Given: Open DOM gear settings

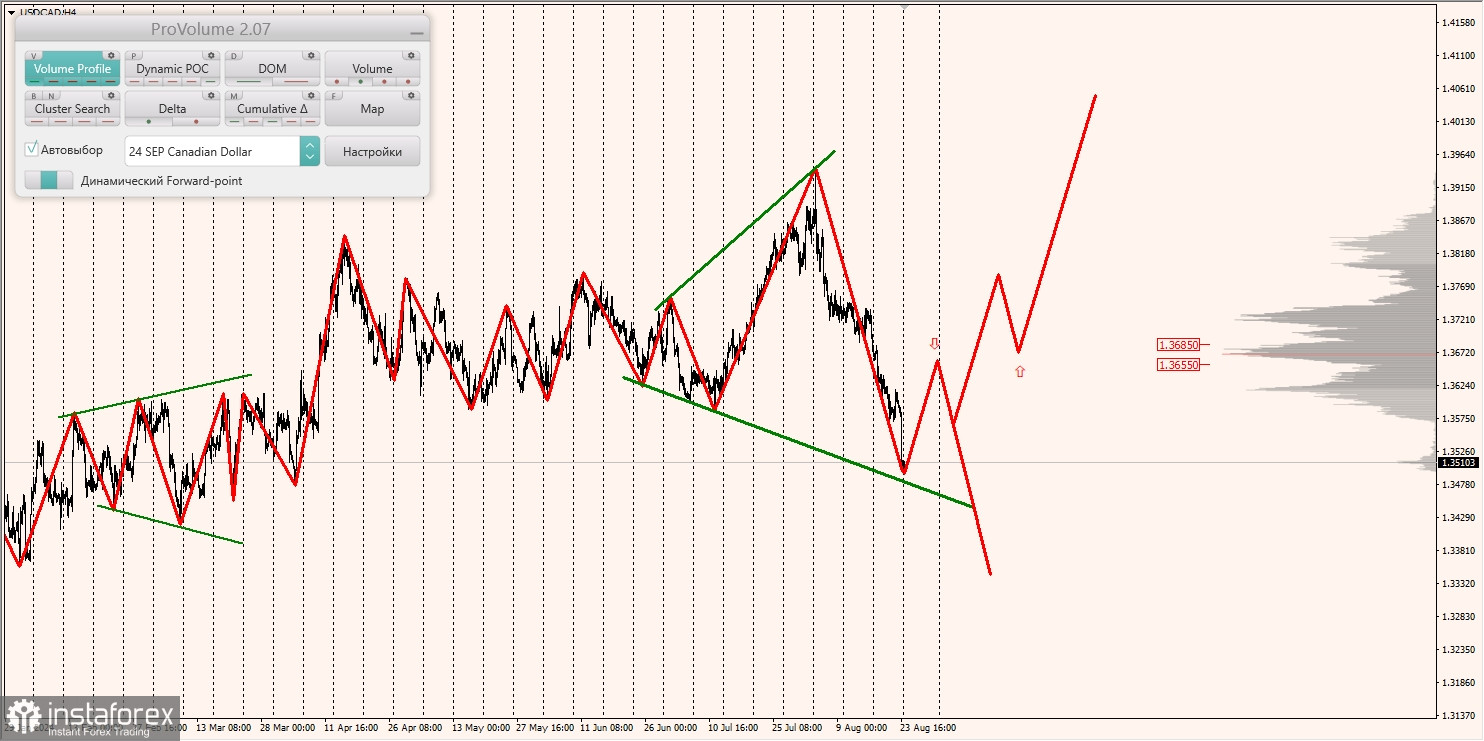Looking at the screenshot, I should pyautogui.click(x=311, y=56).
